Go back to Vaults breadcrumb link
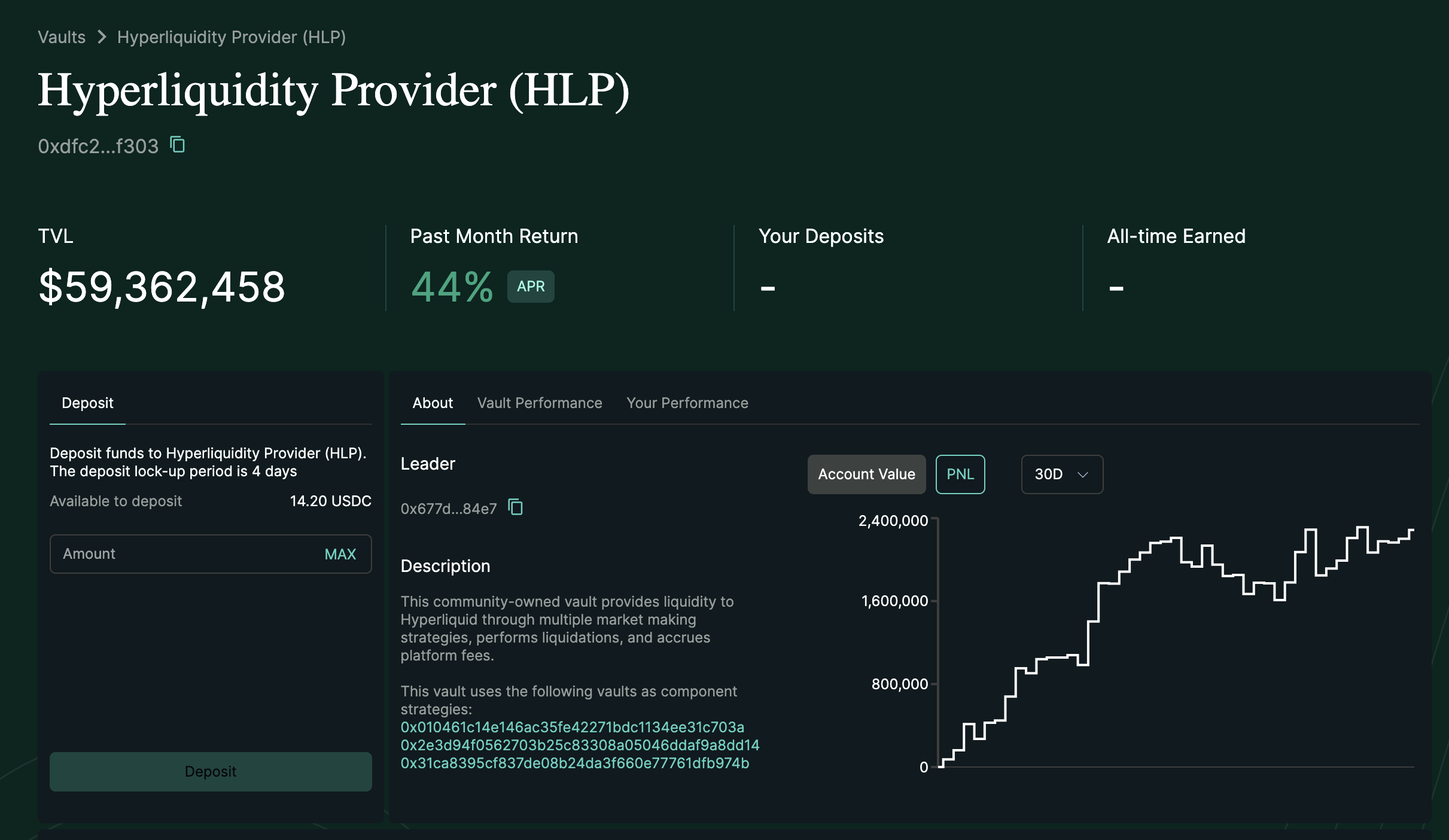 [x=62, y=37]
